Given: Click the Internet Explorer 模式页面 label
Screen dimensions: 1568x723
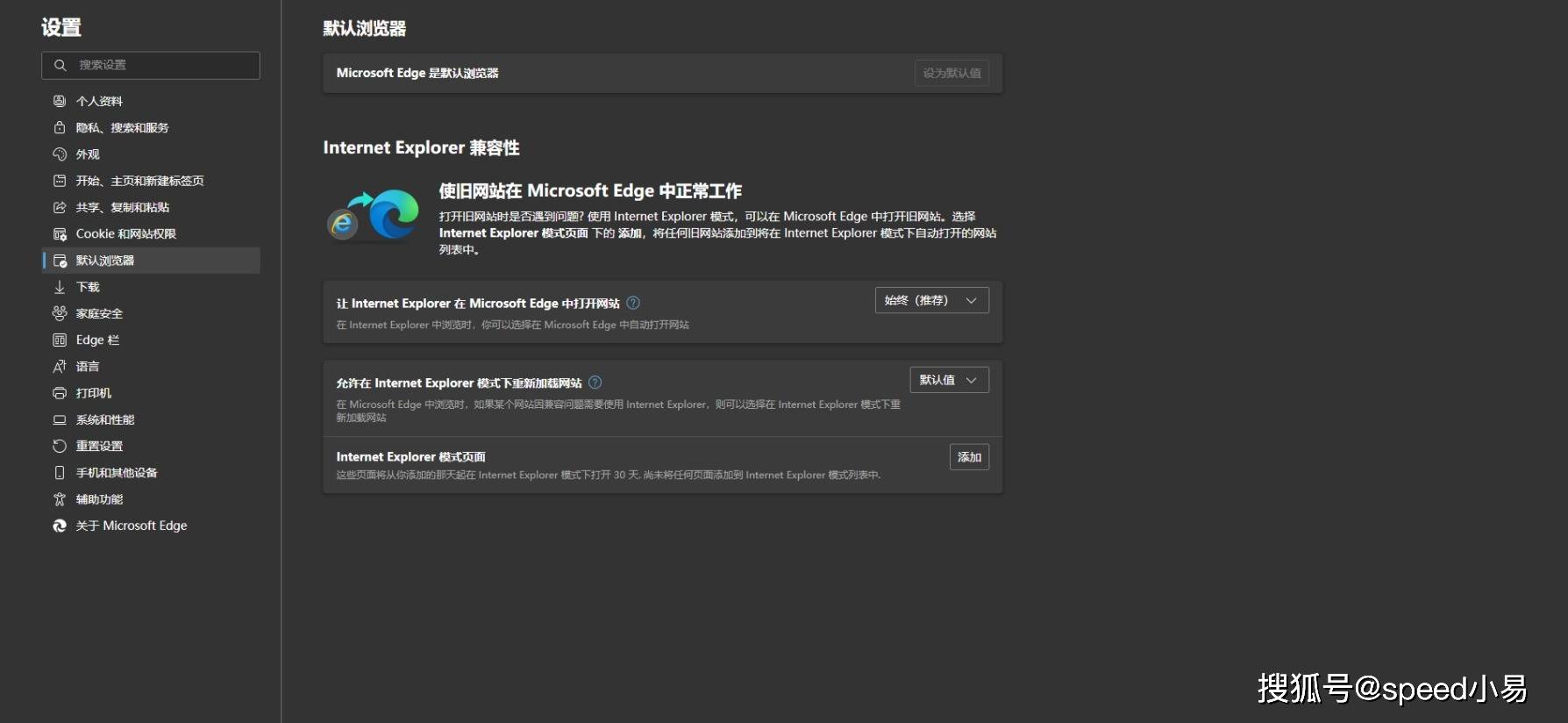Looking at the screenshot, I should (410, 457).
